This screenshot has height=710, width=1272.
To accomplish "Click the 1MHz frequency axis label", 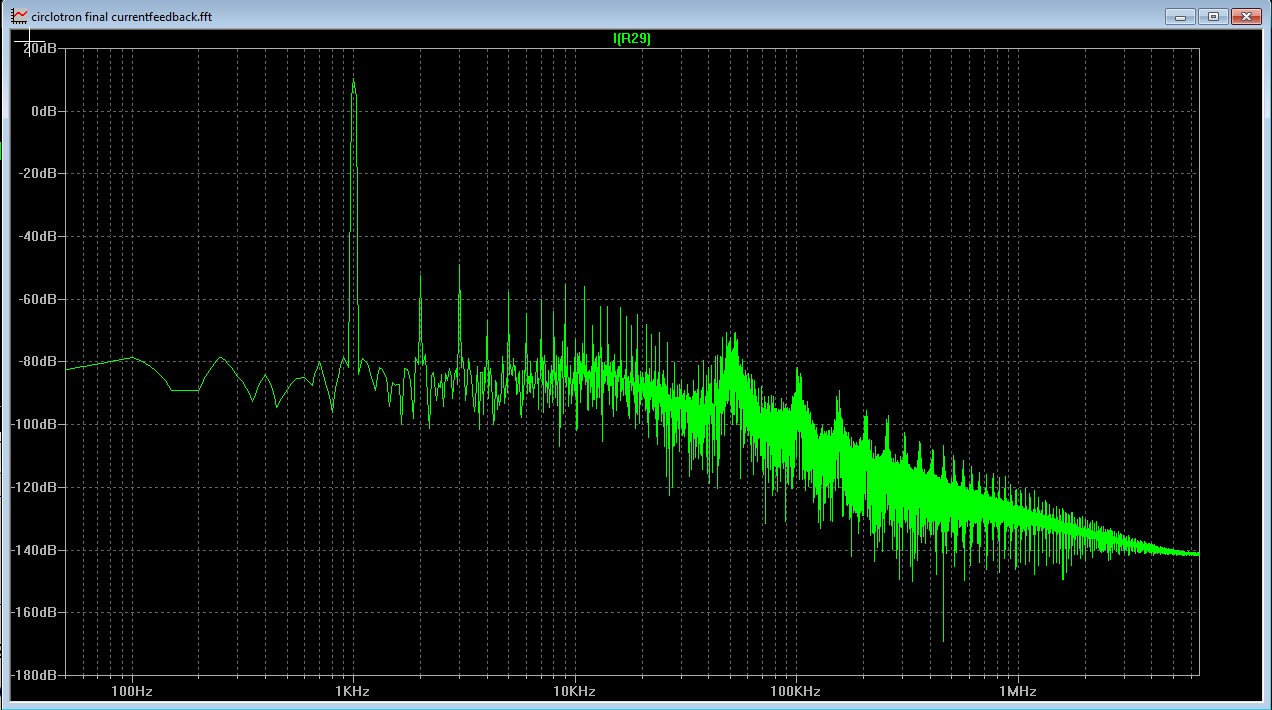I will point(1017,691).
